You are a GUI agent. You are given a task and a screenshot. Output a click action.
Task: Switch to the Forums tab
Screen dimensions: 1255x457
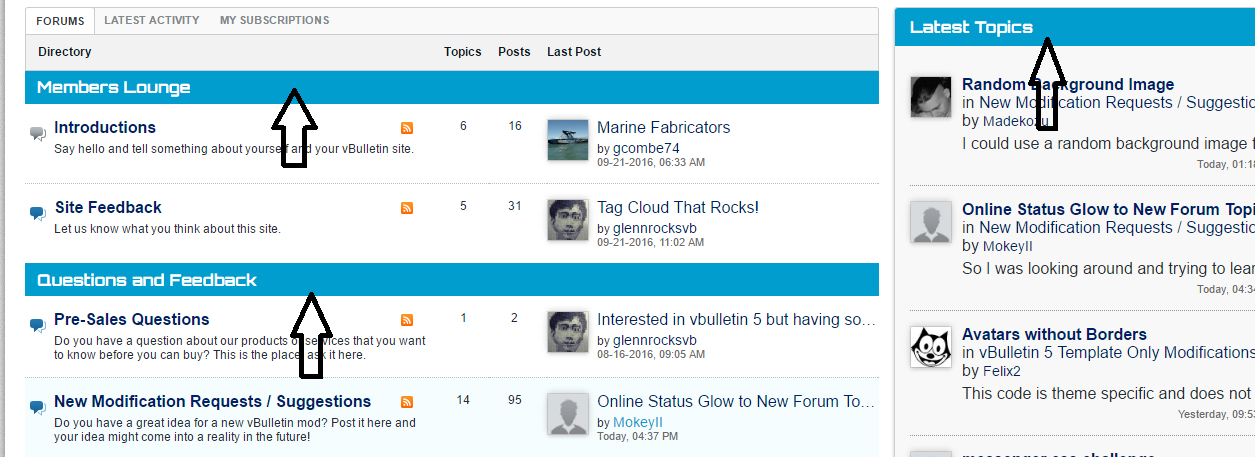coord(60,20)
